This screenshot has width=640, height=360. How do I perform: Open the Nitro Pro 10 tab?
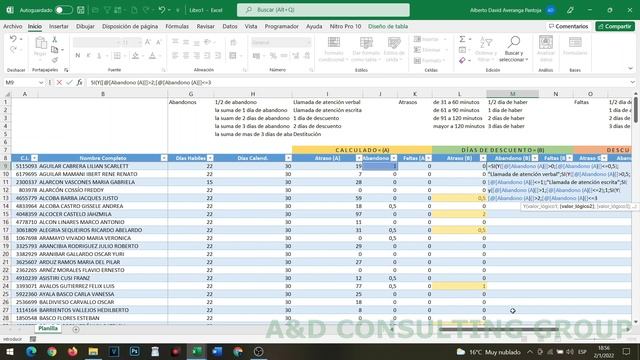(345, 26)
